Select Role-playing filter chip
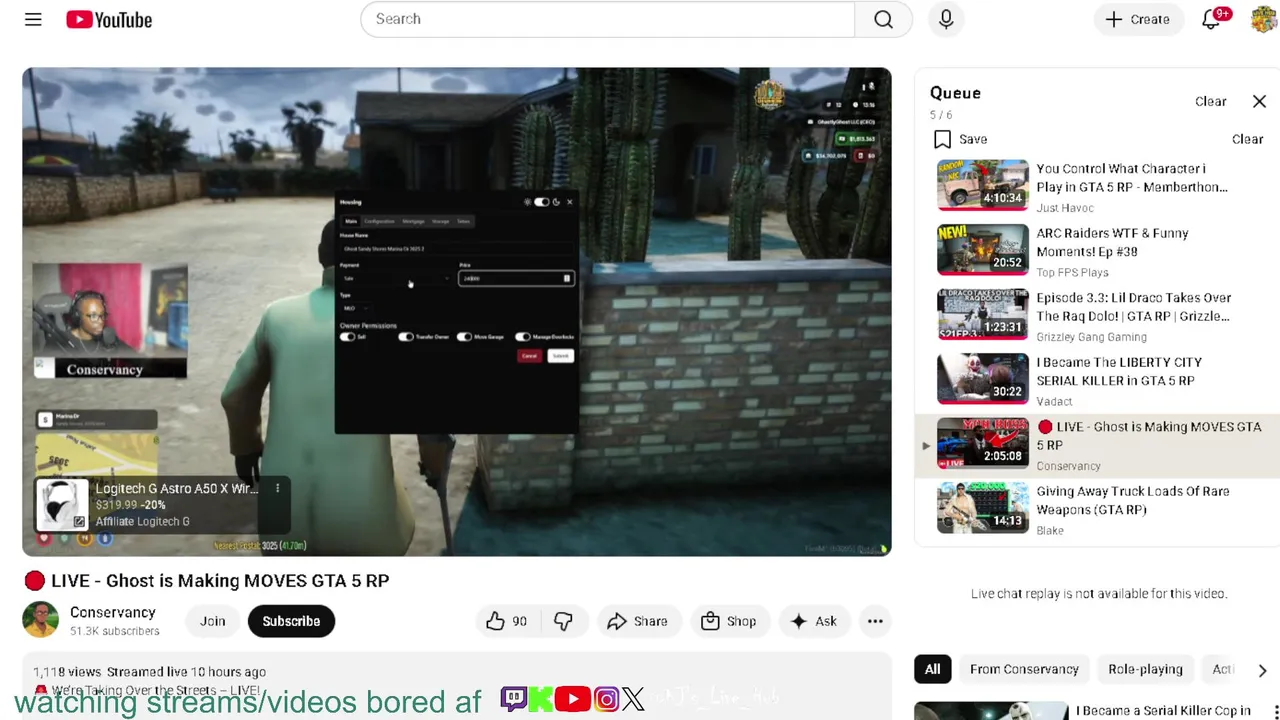Image resolution: width=1280 pixels, height=720 pixels. coord(1145,669)
